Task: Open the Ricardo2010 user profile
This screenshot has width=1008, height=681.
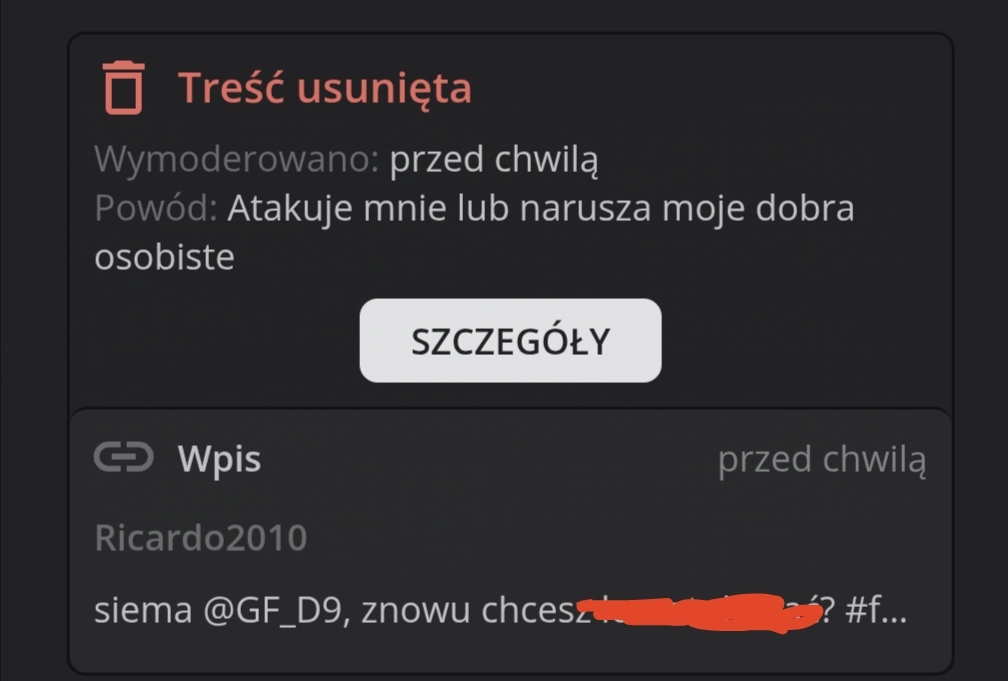Action: click(201, 538)
